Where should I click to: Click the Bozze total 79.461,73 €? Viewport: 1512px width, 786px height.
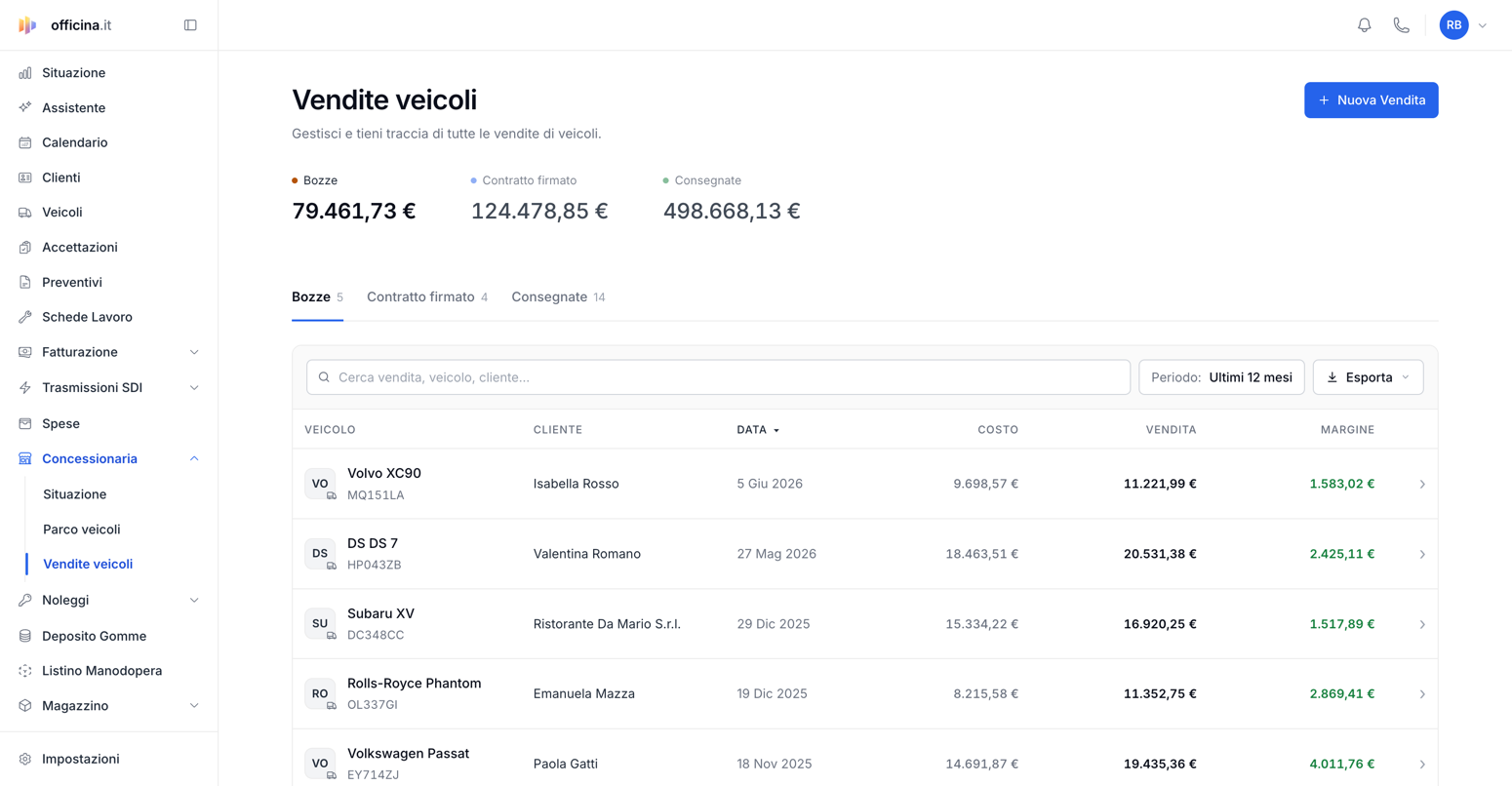(x=354, y=212)
